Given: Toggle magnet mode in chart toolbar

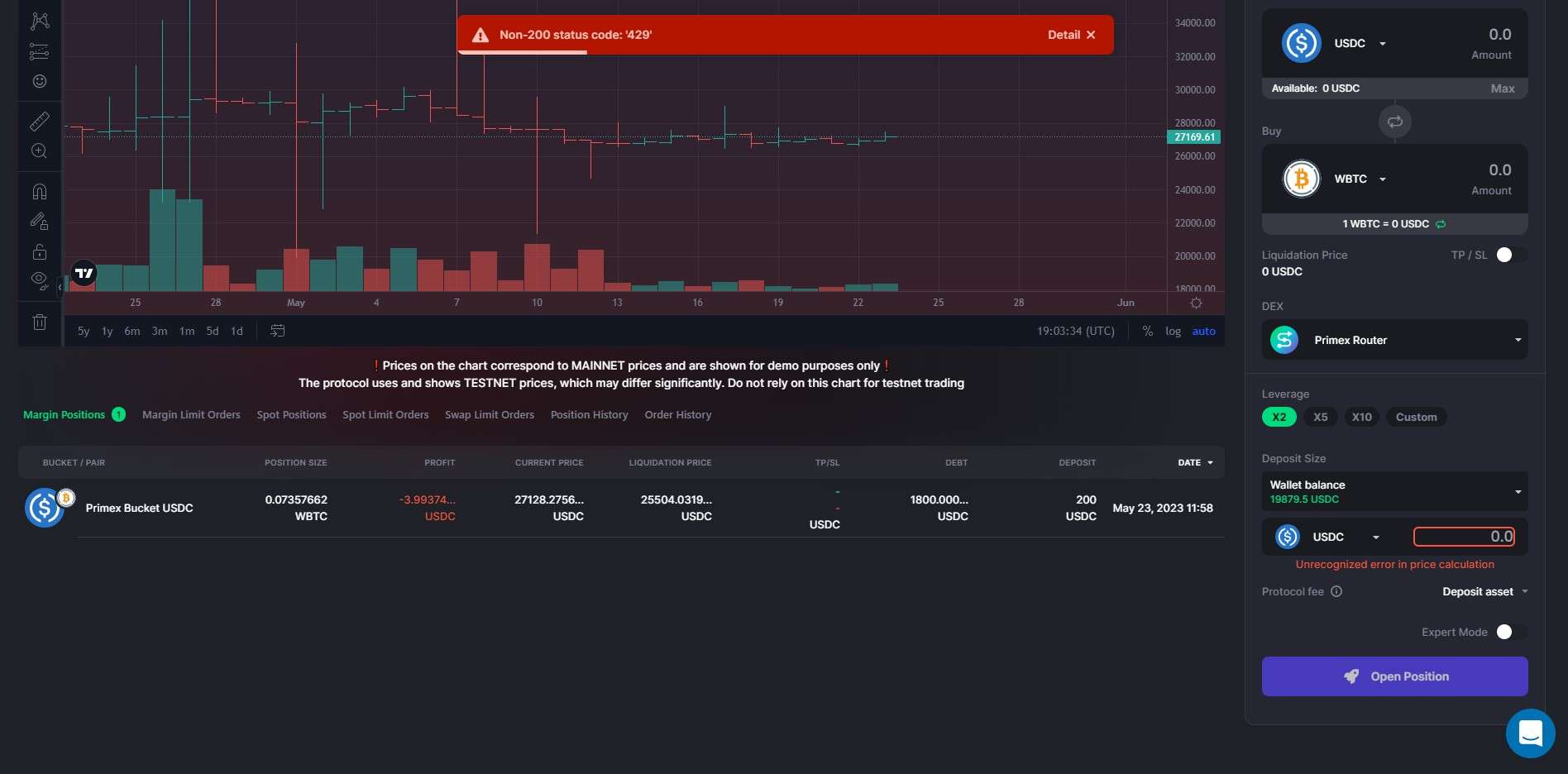Looking at the screenshot, I should (39, 192).
